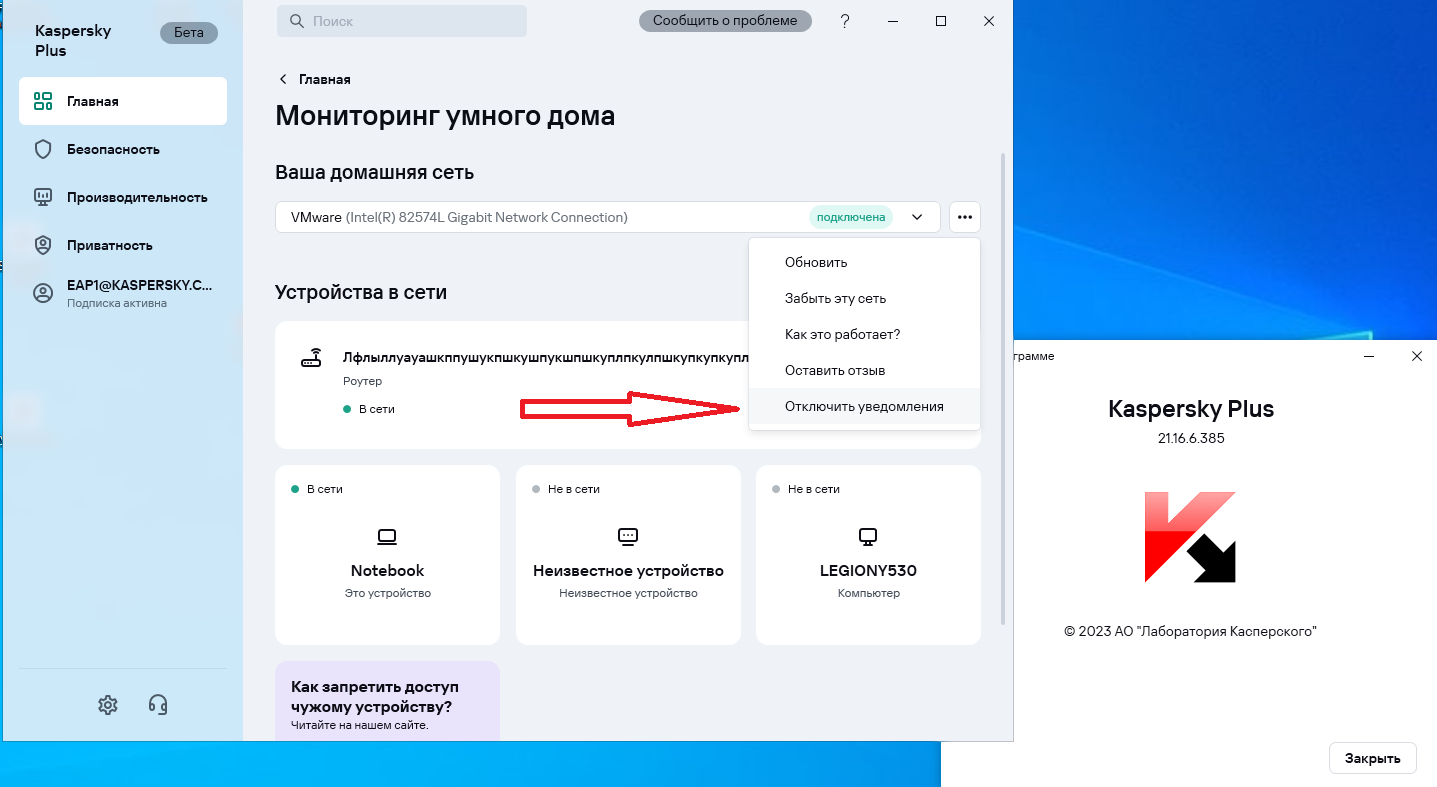Click Закрыть in the About window

[x=1372, y=758]
